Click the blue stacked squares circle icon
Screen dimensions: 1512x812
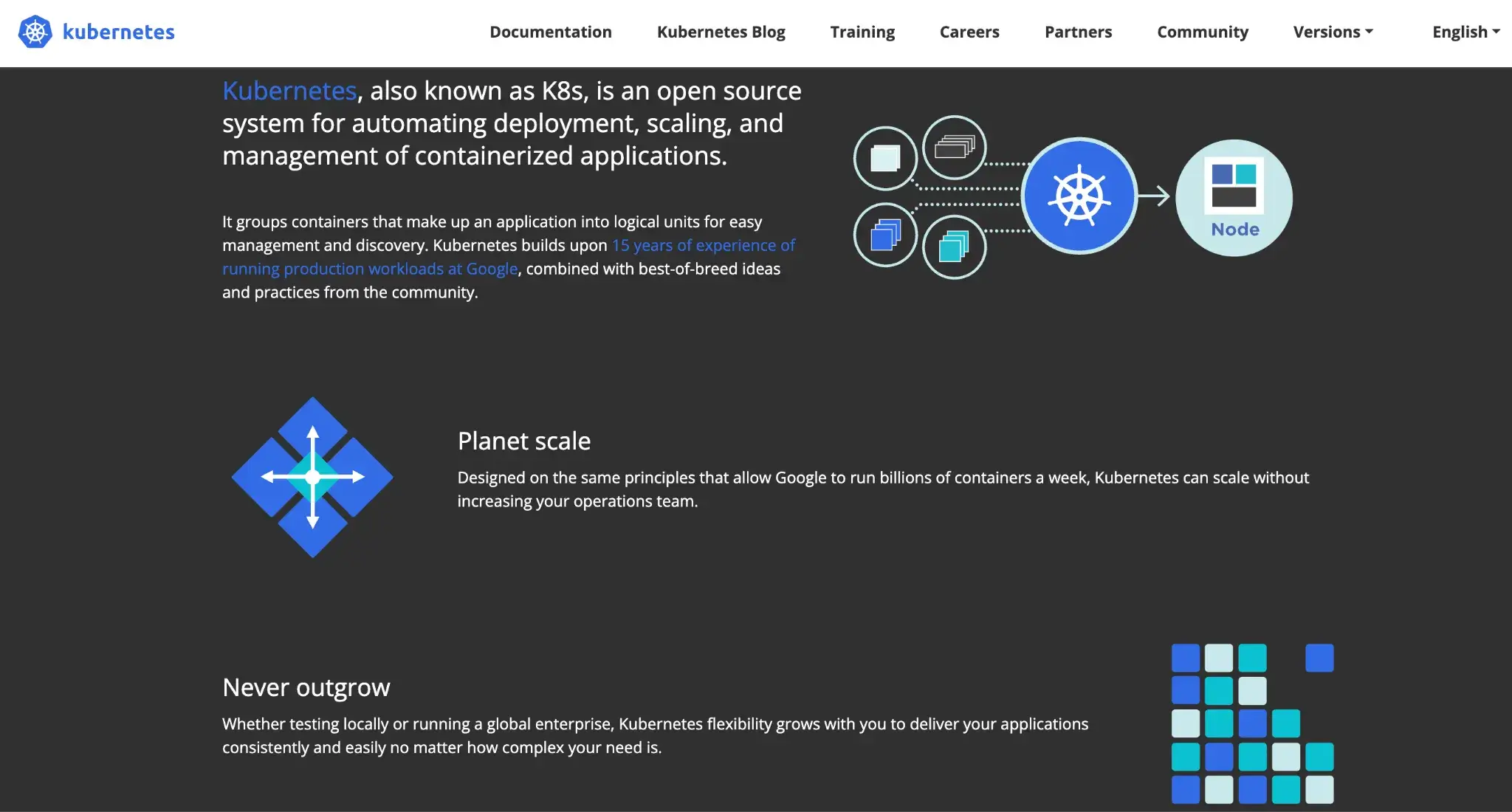click(885, 235)
